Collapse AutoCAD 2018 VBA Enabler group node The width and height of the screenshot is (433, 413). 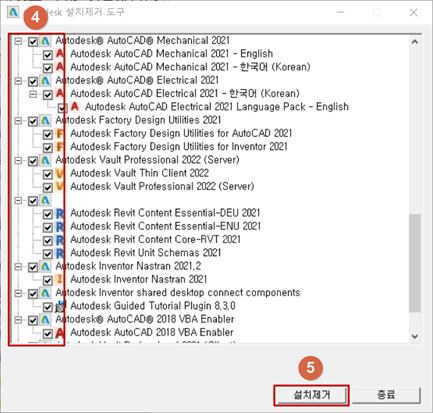(18, 320)
